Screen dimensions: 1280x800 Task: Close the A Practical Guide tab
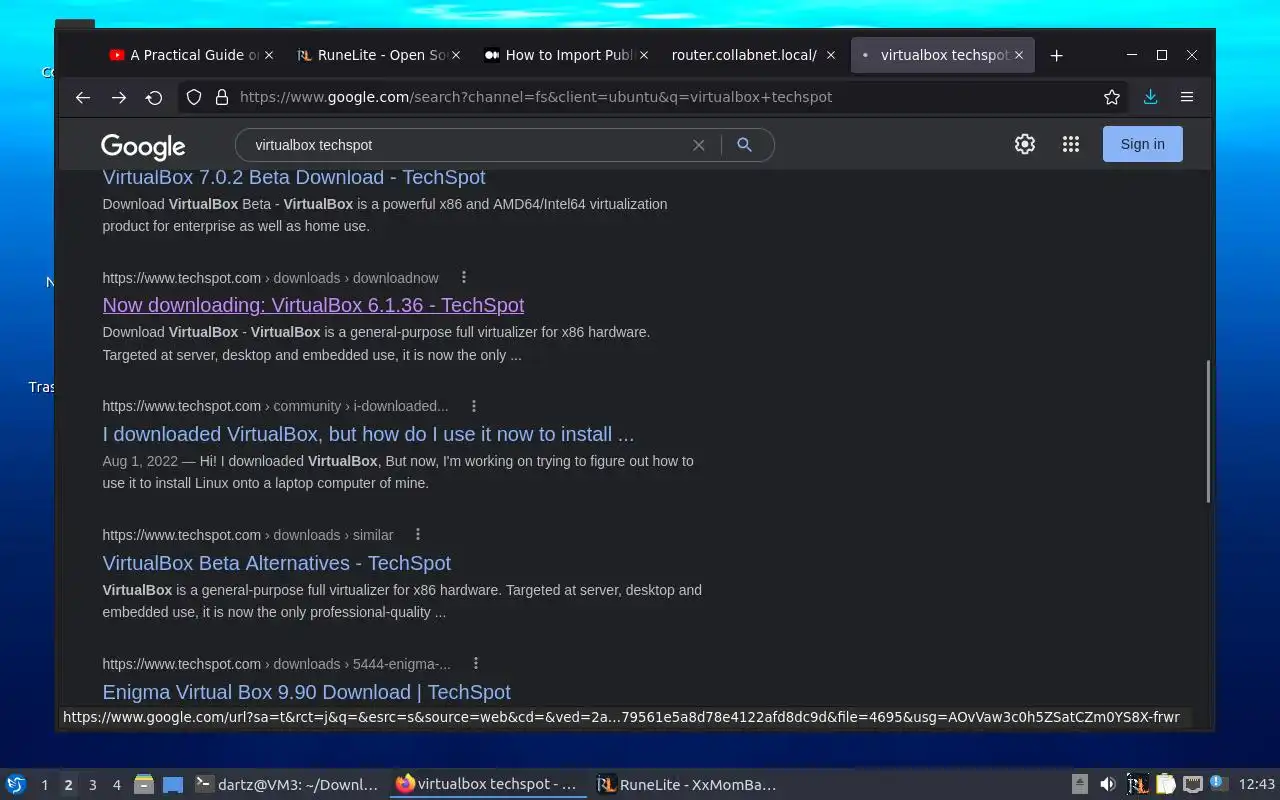click(269, 55)
